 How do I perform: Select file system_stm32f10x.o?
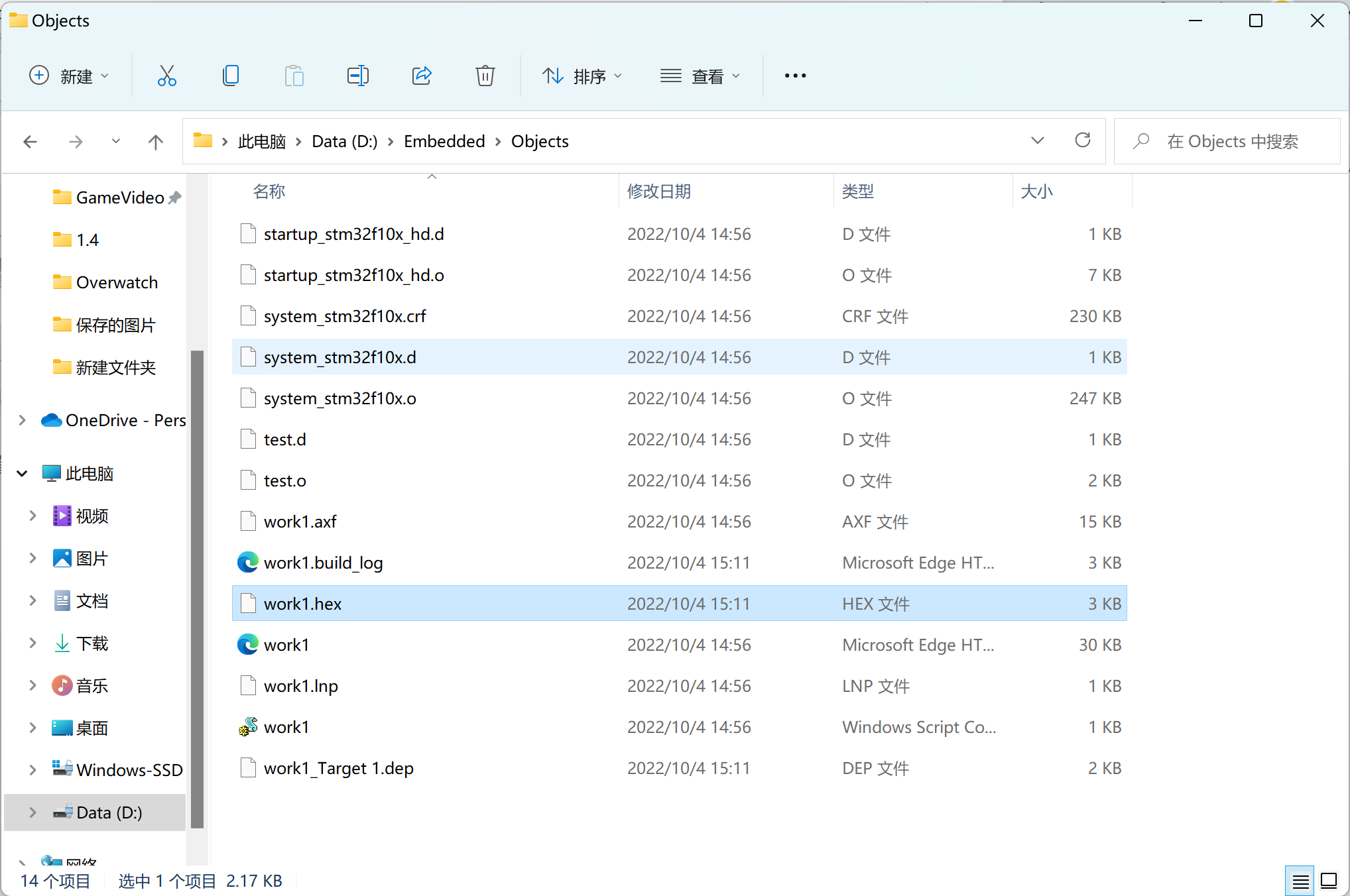tap(680, 398)
